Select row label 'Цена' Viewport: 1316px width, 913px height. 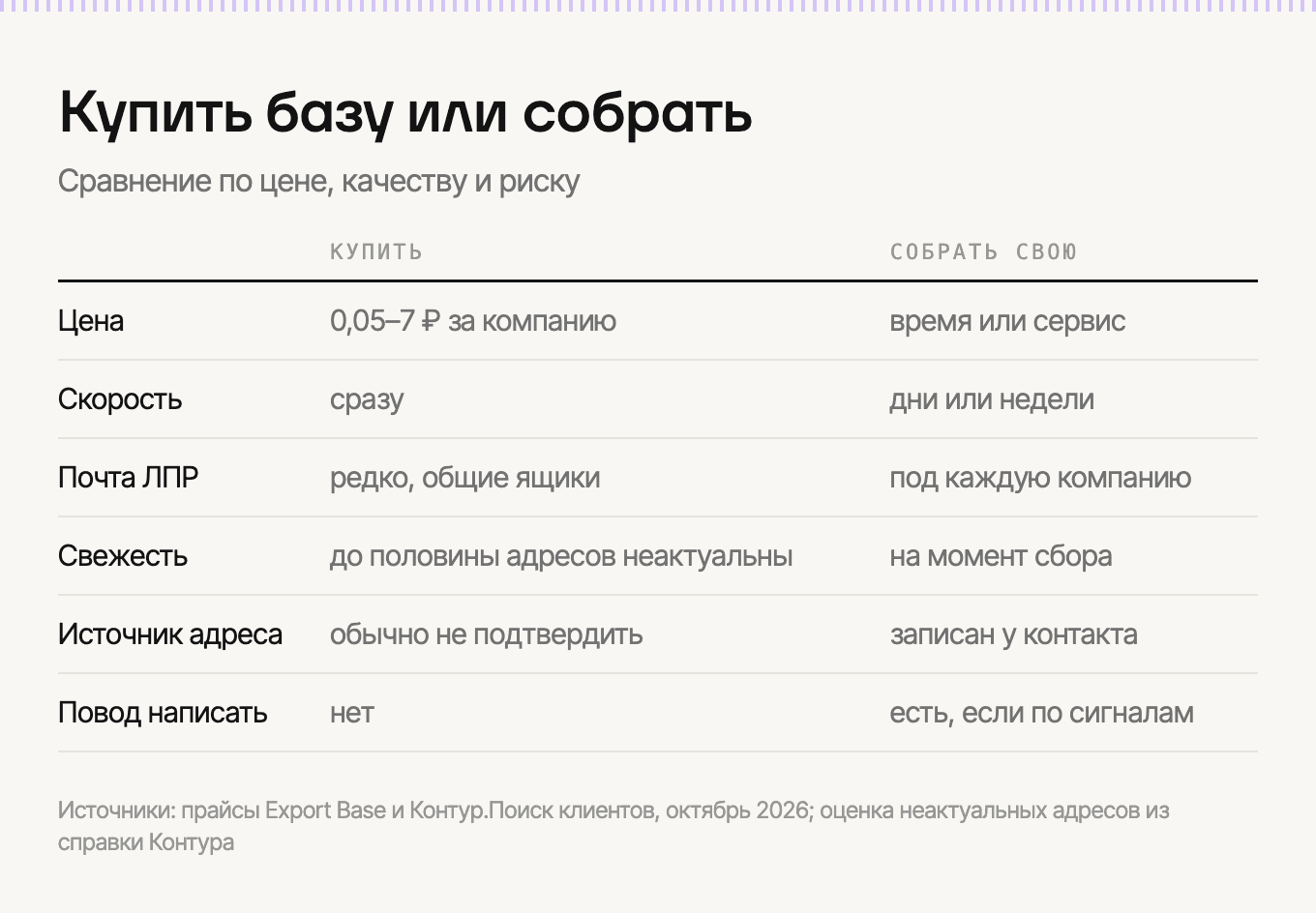coord(91,321)
